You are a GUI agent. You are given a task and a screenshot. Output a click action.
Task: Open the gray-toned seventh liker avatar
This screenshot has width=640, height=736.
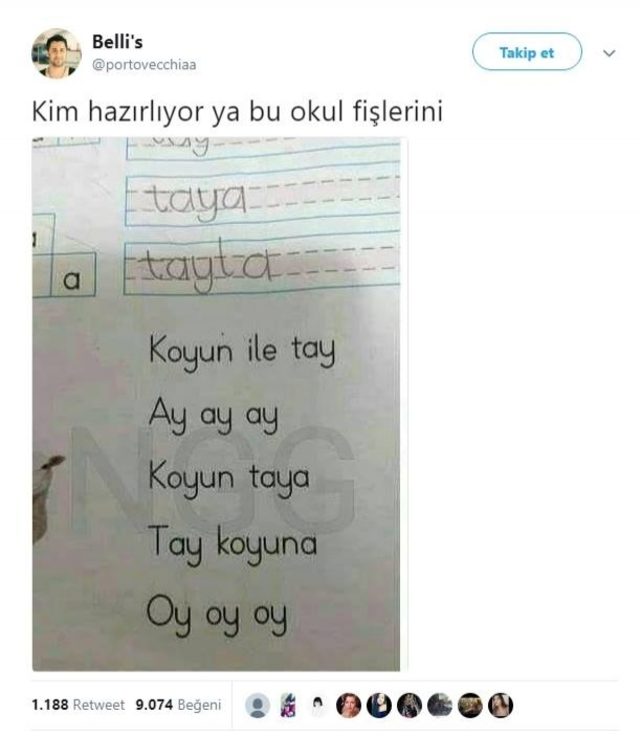(440, 705)
